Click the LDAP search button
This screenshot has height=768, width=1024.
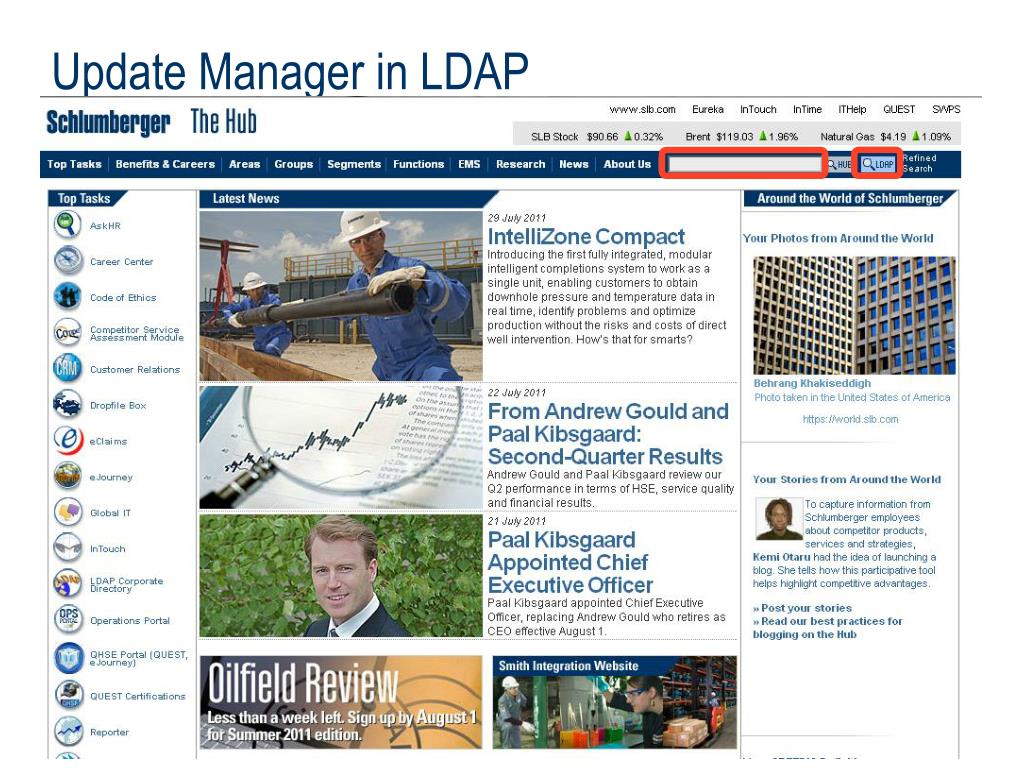[x=878, y=164]
